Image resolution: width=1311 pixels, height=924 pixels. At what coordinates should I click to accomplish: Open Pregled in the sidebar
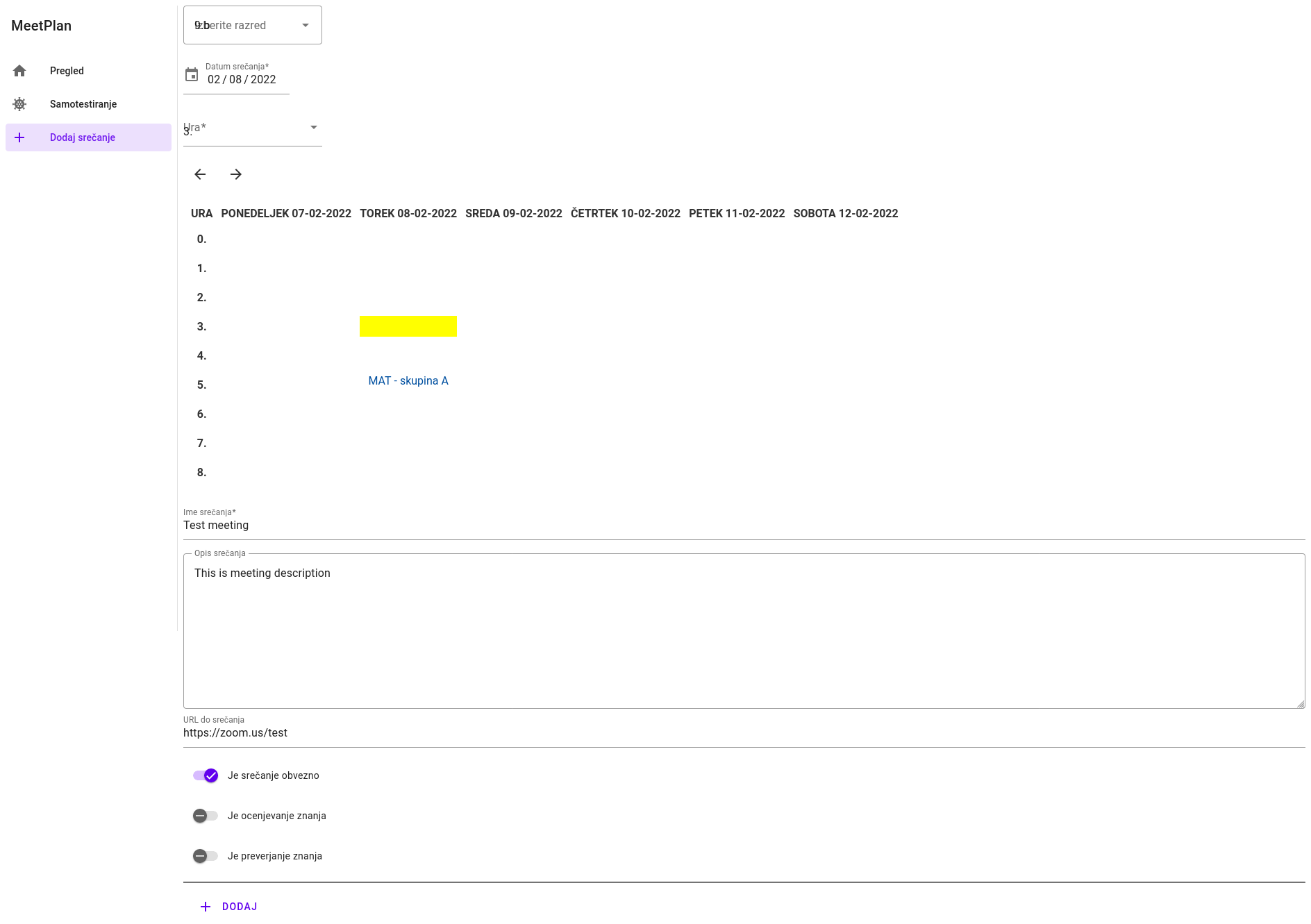coord(88,71)
